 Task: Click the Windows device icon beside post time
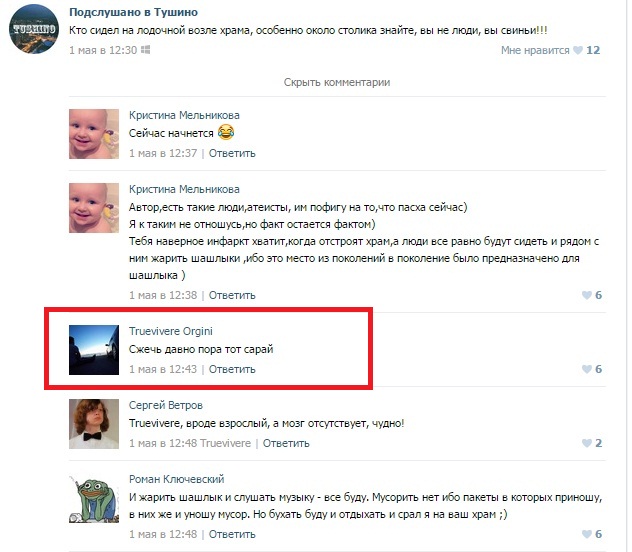pyautogui.click(x=146, y=50)
